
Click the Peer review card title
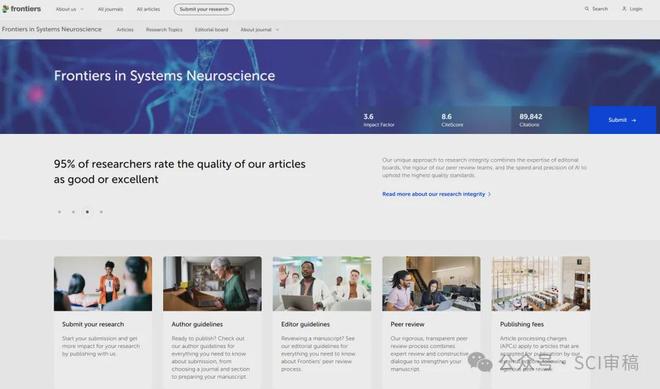pyautogui.click(x=407, y=324)
